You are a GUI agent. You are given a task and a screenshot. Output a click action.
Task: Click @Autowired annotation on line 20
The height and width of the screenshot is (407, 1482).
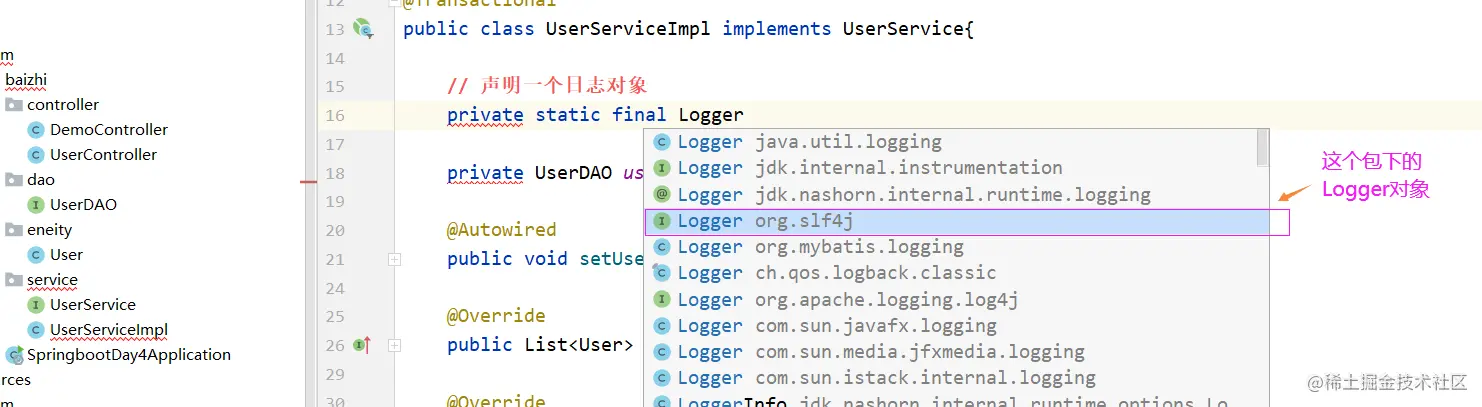[501, 230]
